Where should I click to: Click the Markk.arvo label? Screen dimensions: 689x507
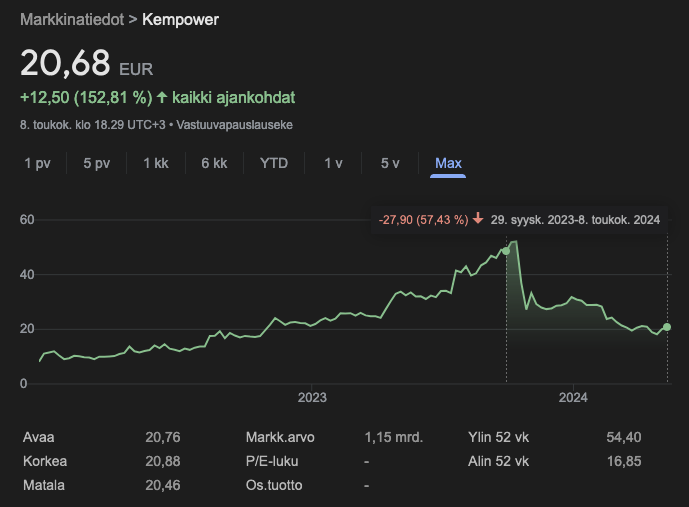(x=280, y=437)
